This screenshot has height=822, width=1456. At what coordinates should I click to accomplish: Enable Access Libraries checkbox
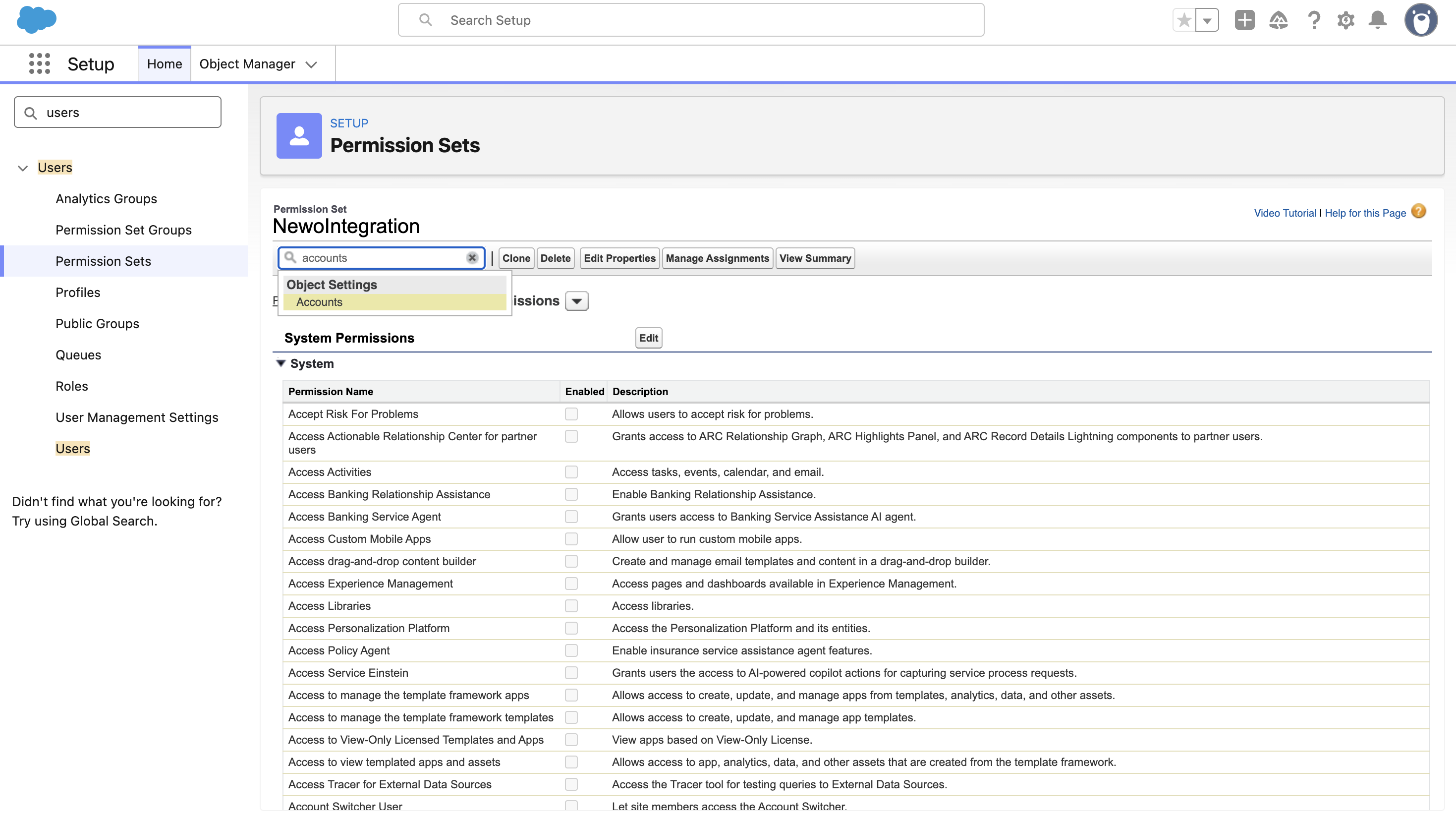[571, 606]
